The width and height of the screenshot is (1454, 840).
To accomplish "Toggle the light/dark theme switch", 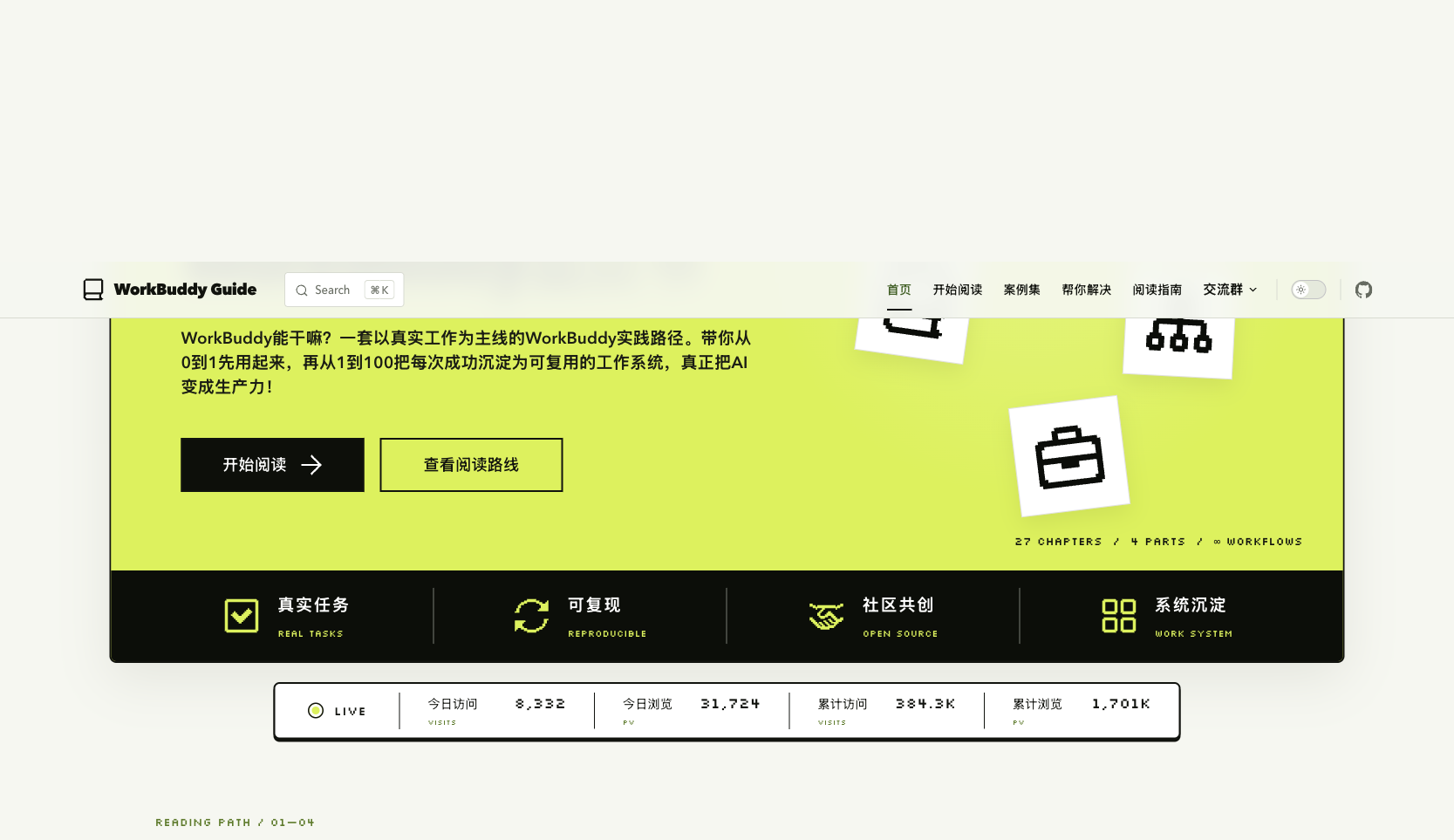I will click(1308, 290).
